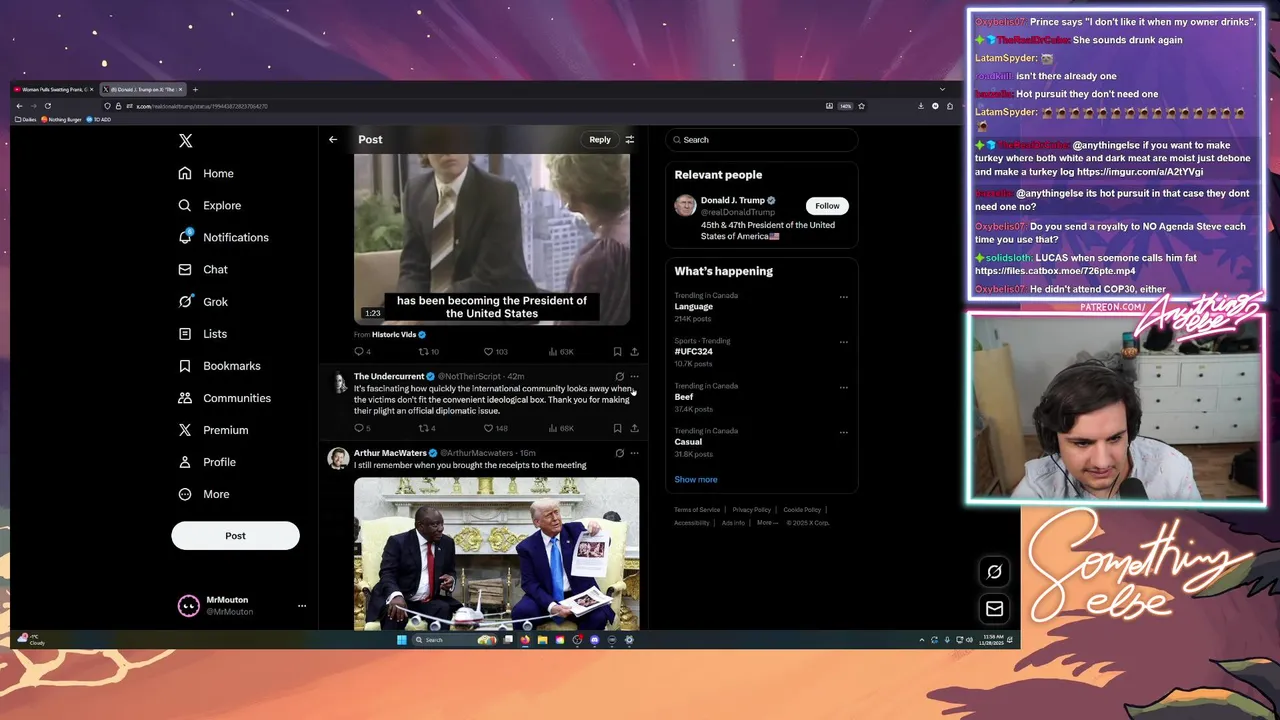Viewport: 1280px width, 720px height.
Task: Open Donald J. Trump profile name
Action: pyautogui.click(x=733, y=200)
